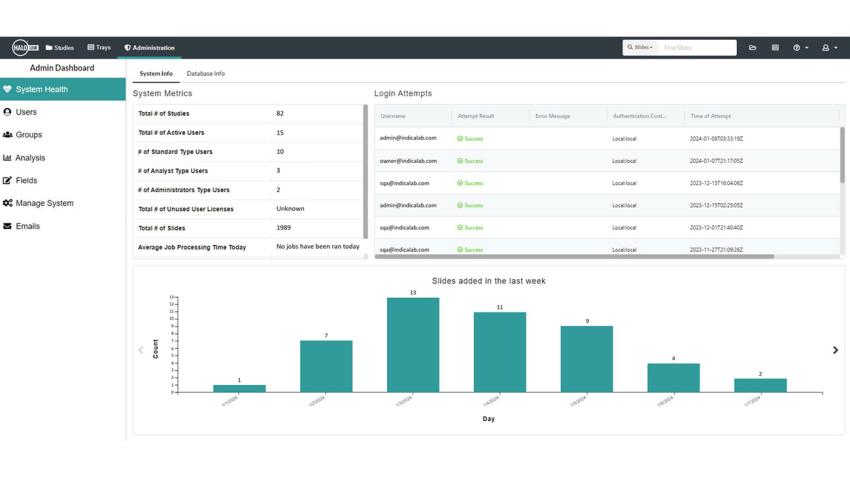Open Fields in the admin sidebar
The width and height of the screenshot is (850, 478).
tap(26, 181)
